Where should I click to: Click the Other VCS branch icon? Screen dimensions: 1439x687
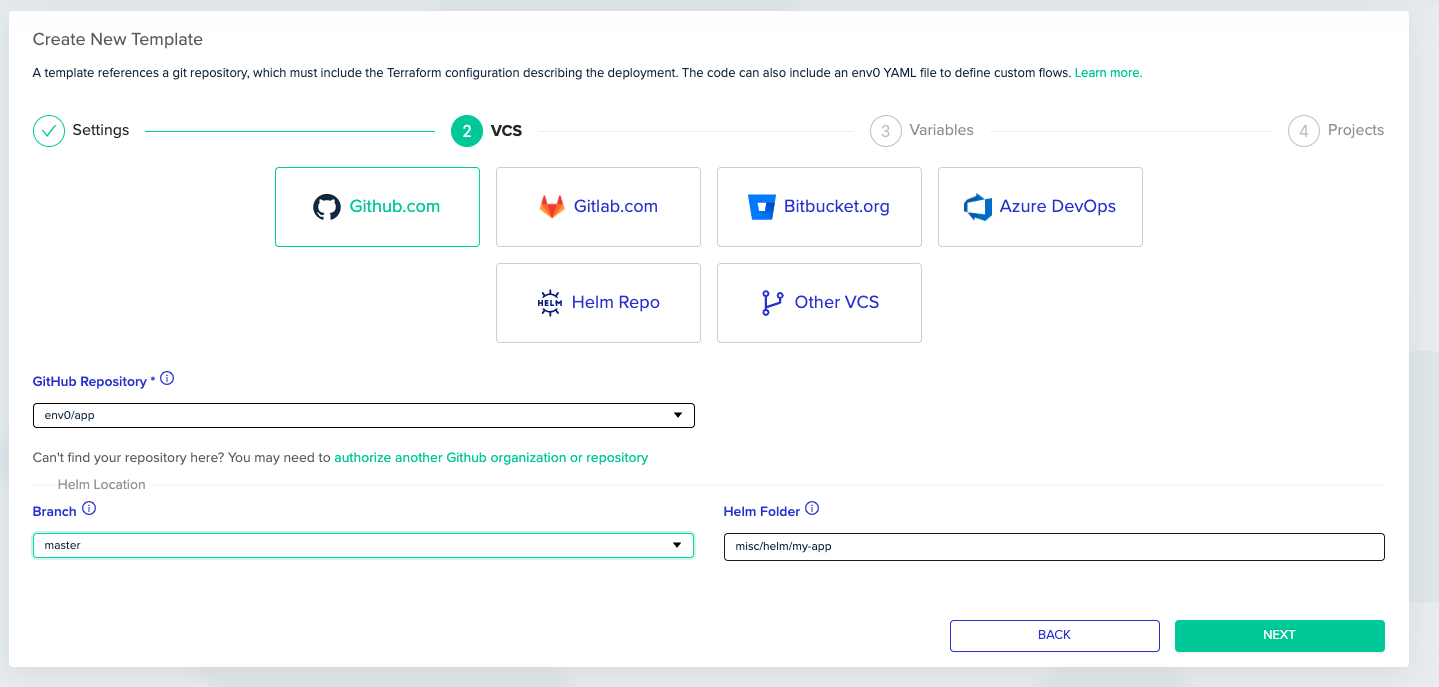click(772, 303)
